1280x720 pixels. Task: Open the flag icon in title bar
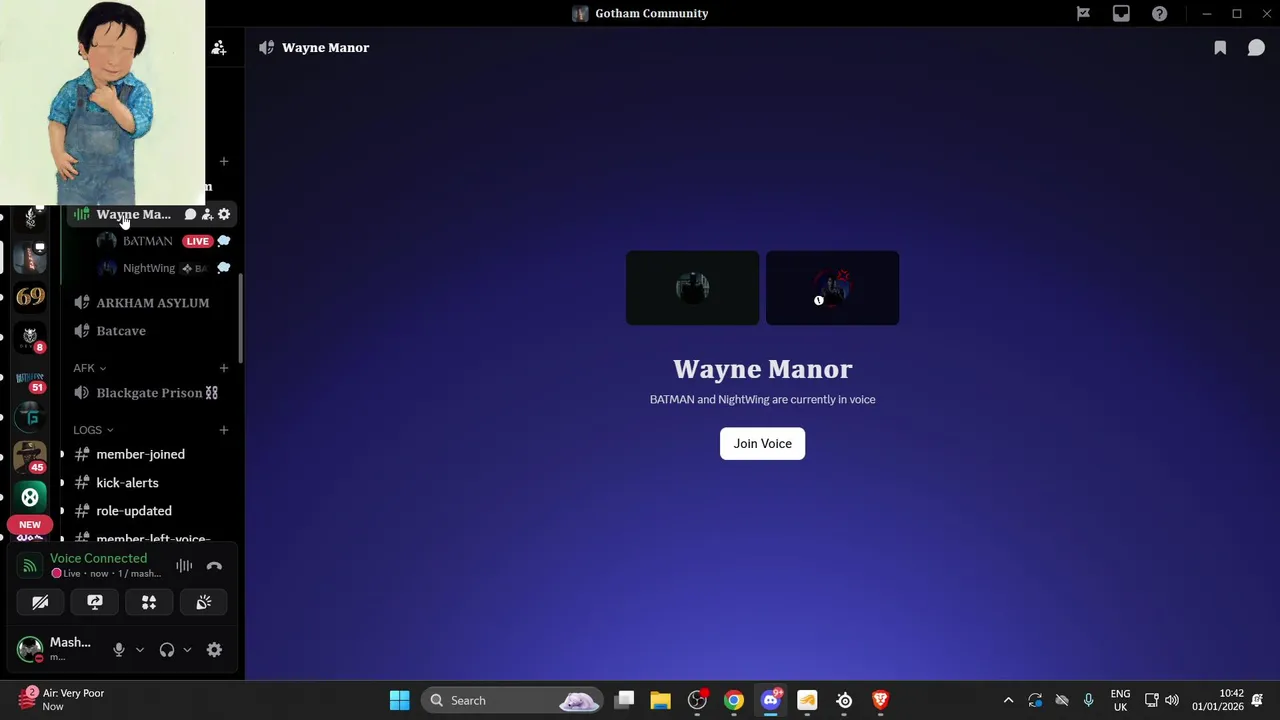(x=1083, y=14)
